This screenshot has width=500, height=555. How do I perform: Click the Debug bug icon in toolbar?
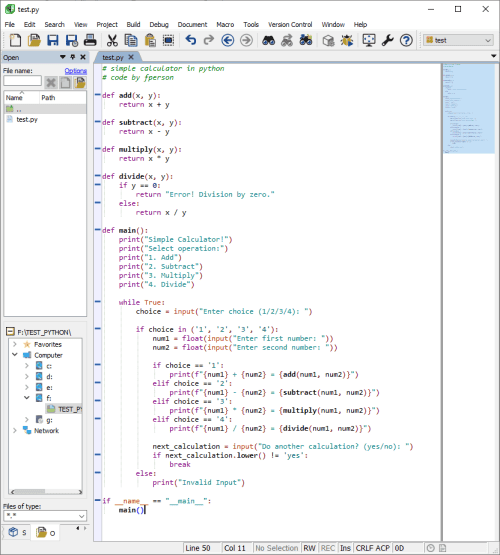(347, 40)
